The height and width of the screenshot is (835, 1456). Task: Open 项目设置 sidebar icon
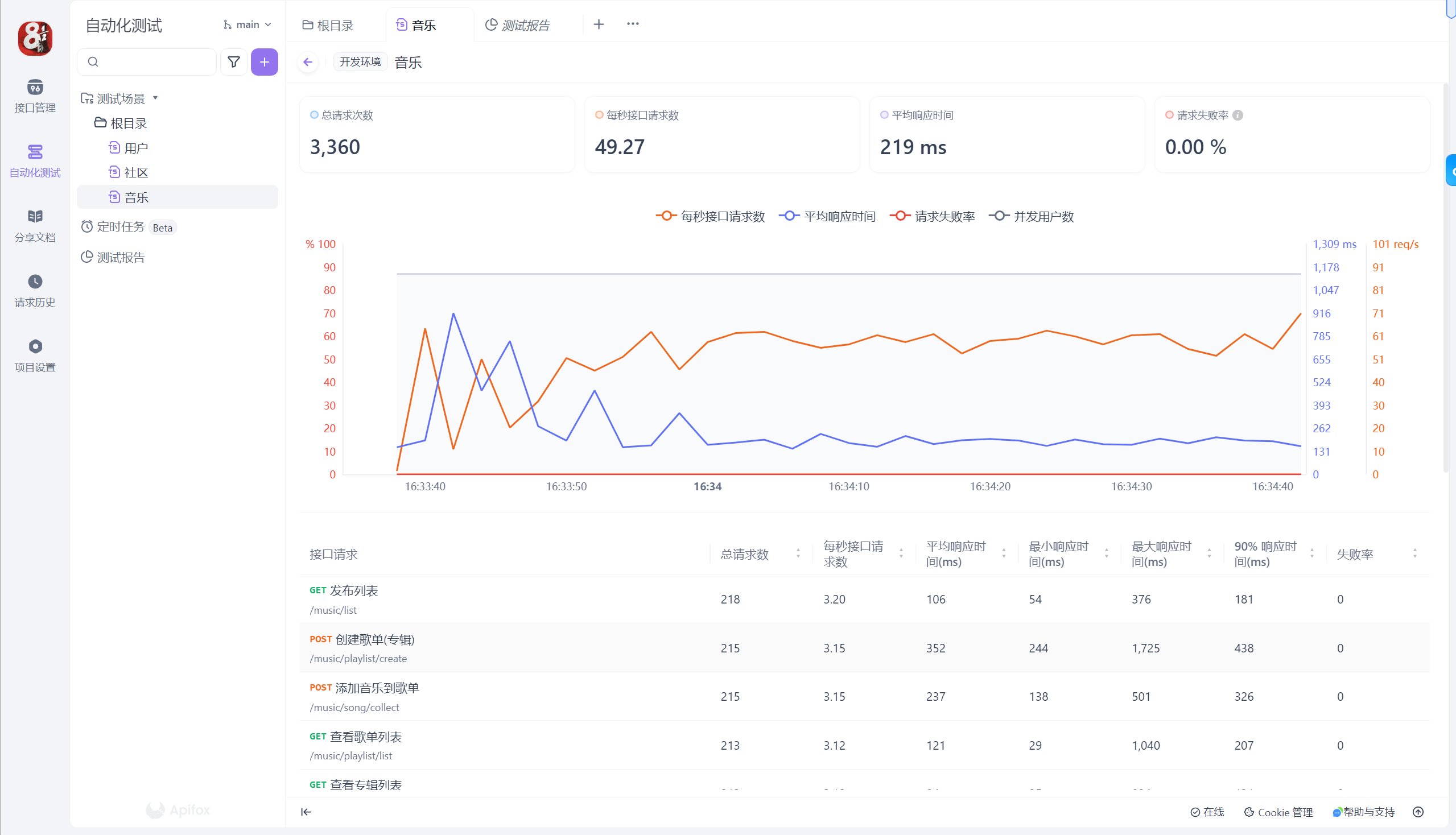(x=34, y=354)
